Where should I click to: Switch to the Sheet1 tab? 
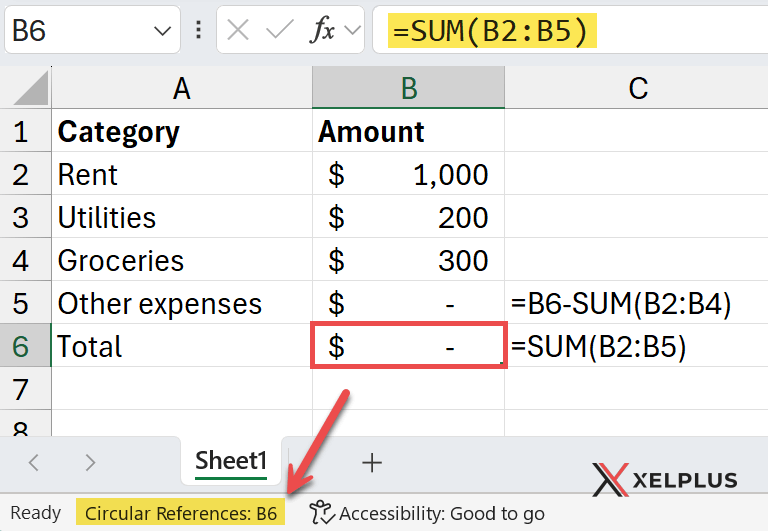point(232,461)
